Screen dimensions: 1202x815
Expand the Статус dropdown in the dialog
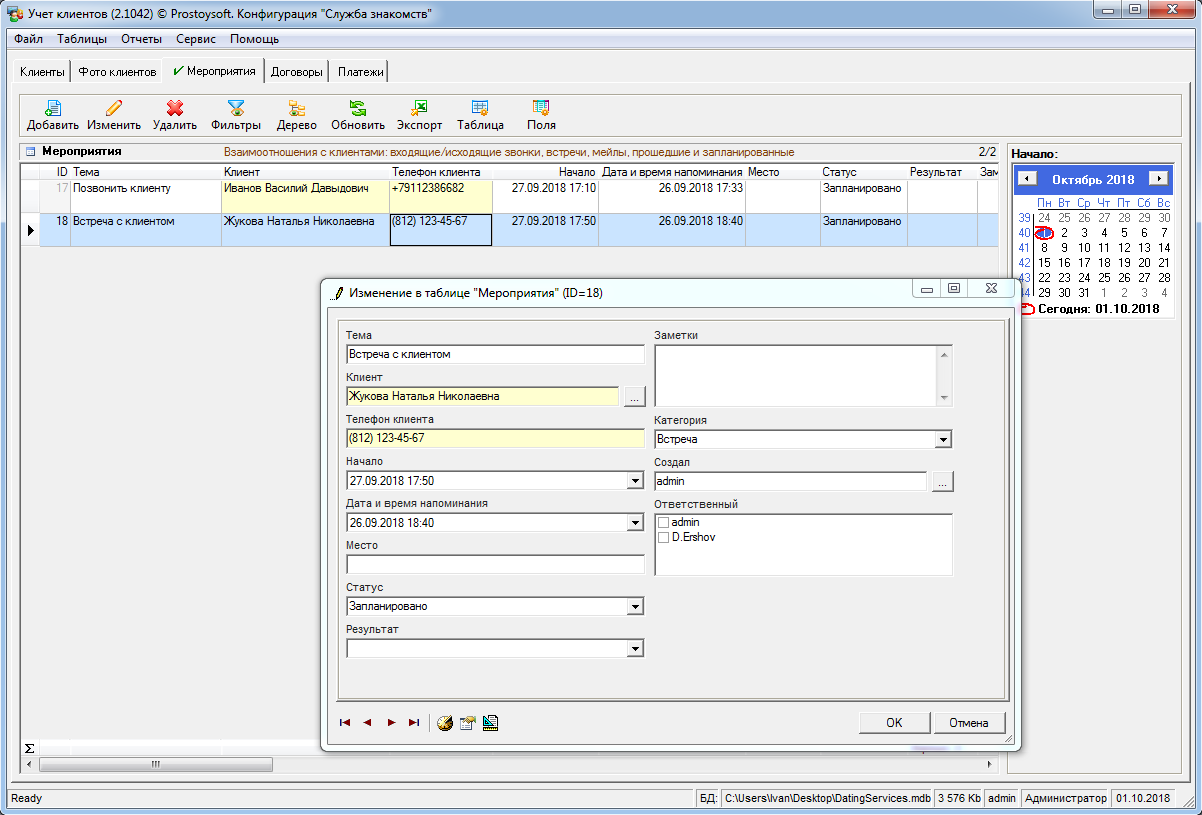(635, 607)
